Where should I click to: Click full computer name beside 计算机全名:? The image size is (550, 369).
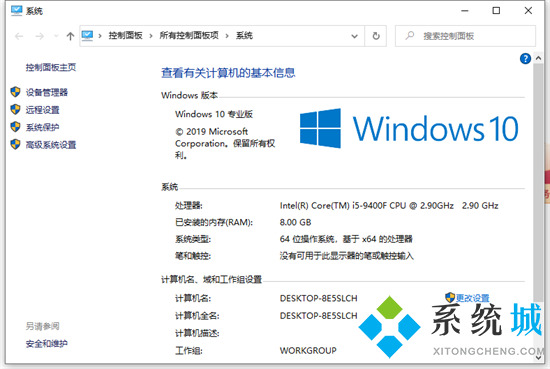pyautogui.click(x=318, y=316)
